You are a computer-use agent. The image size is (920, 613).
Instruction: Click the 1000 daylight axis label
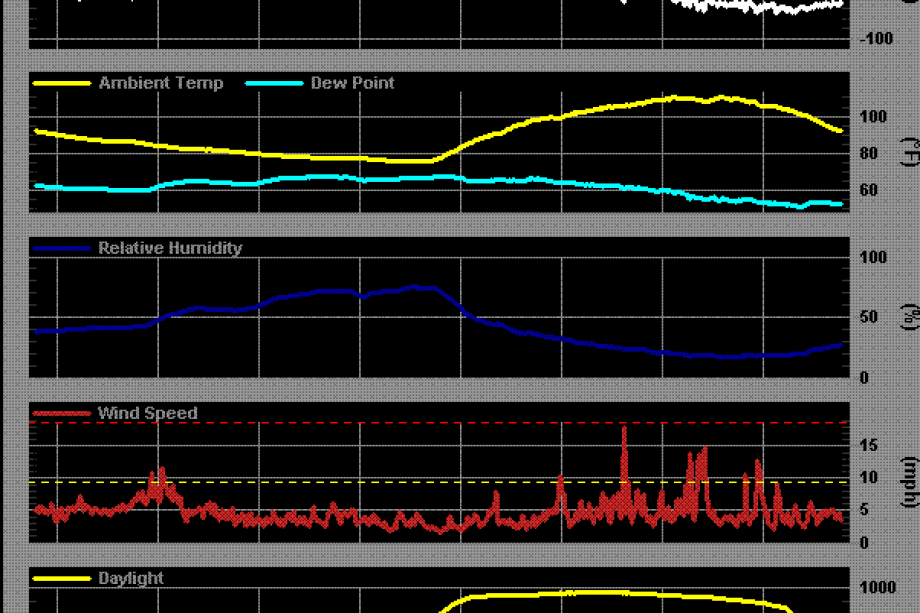click(877, 588)
